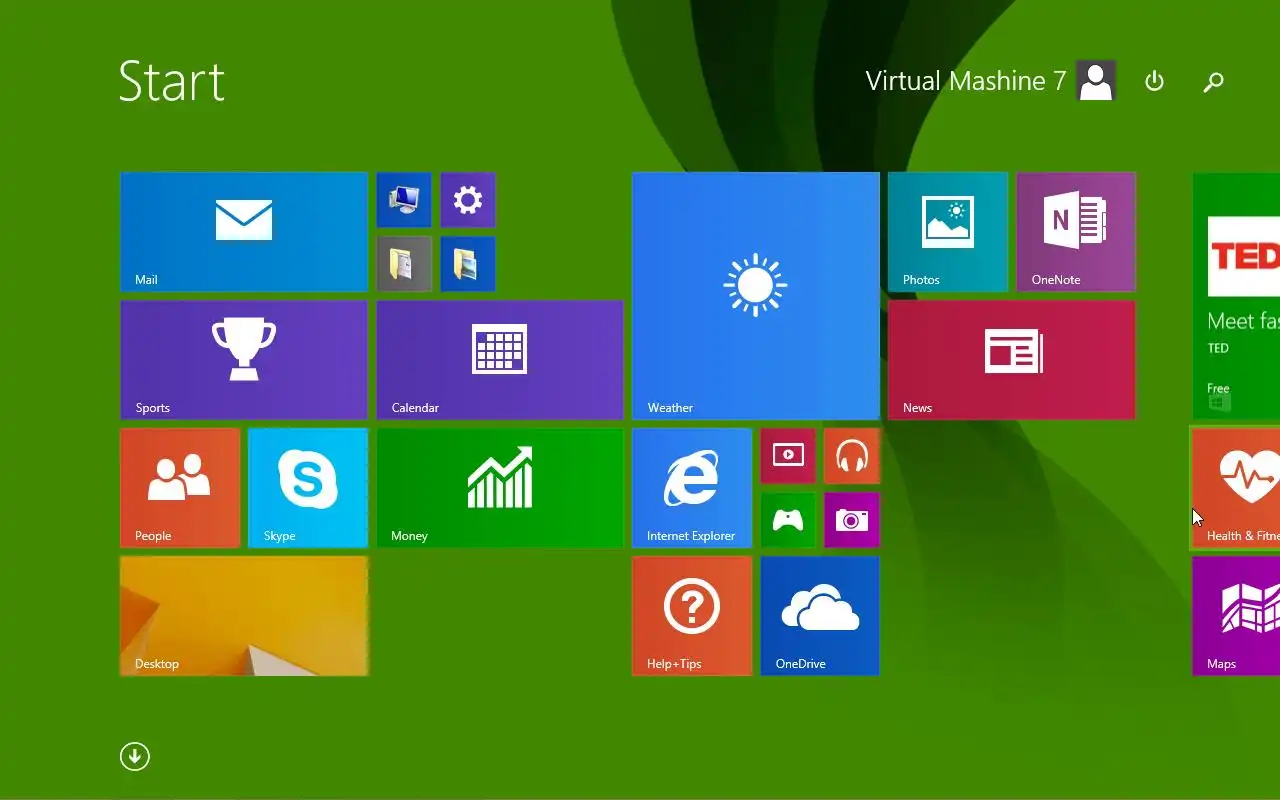Open the Maps tile
The width and height of the screenshot is (1280, 800).
click(x=1237, y=616)
